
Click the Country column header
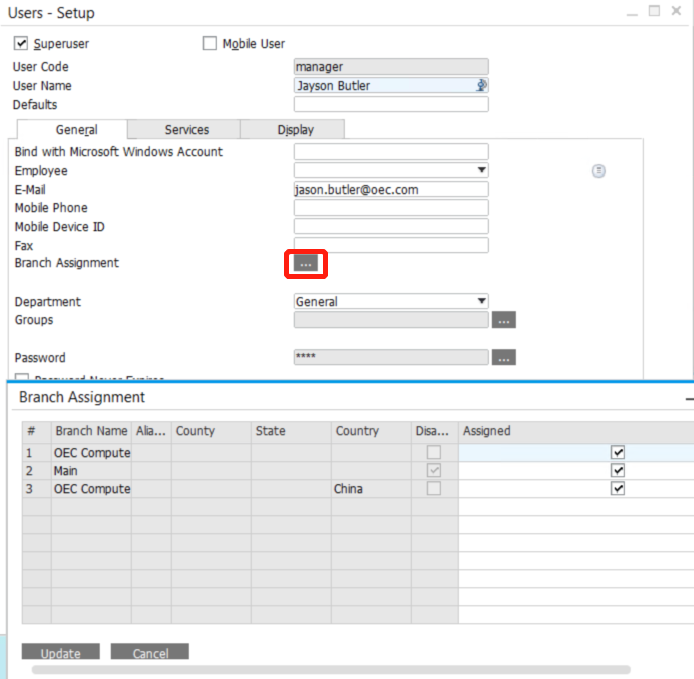[371, 431]
